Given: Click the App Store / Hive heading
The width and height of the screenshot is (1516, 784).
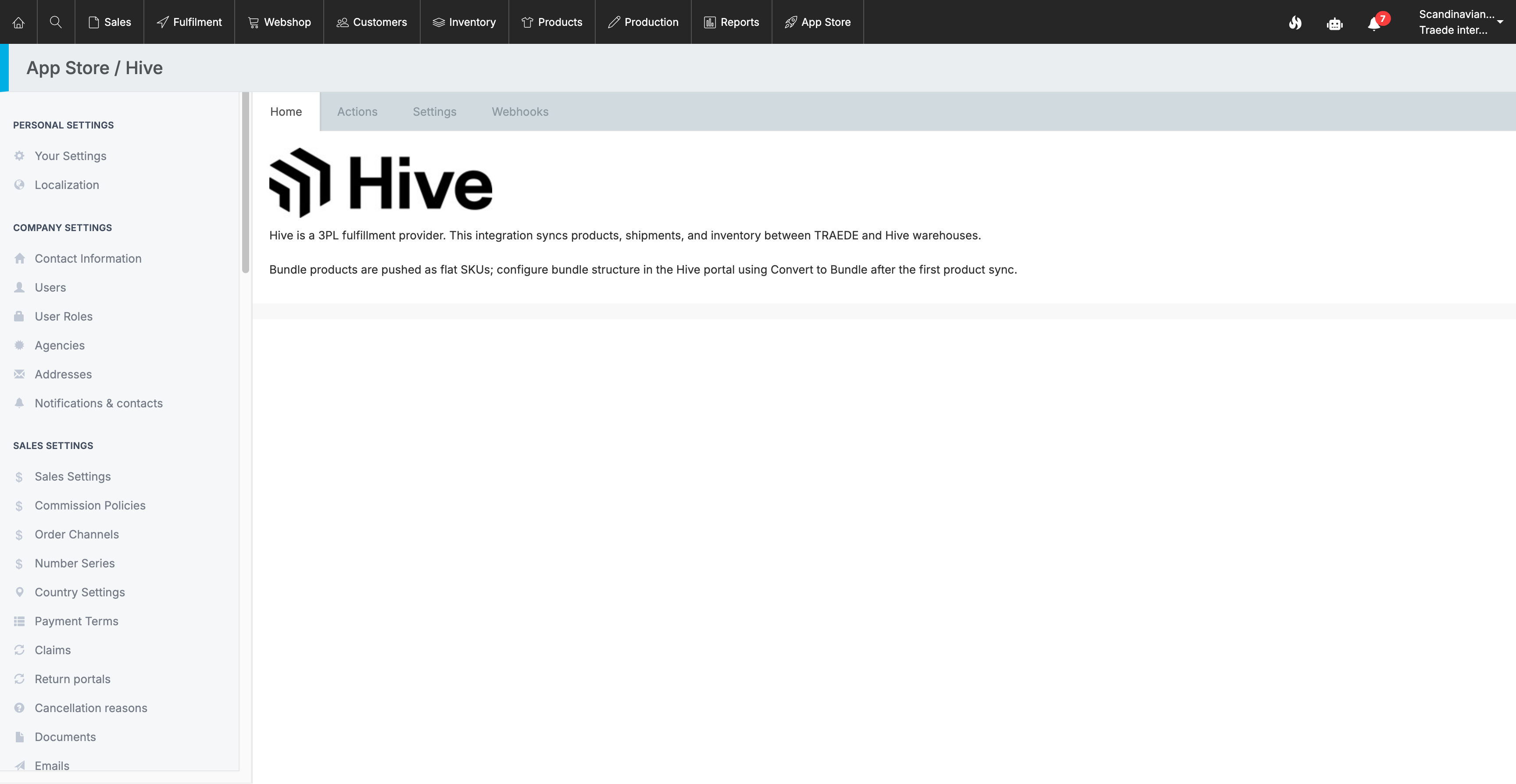Looking at the screenshot, I should pos(95,68).
